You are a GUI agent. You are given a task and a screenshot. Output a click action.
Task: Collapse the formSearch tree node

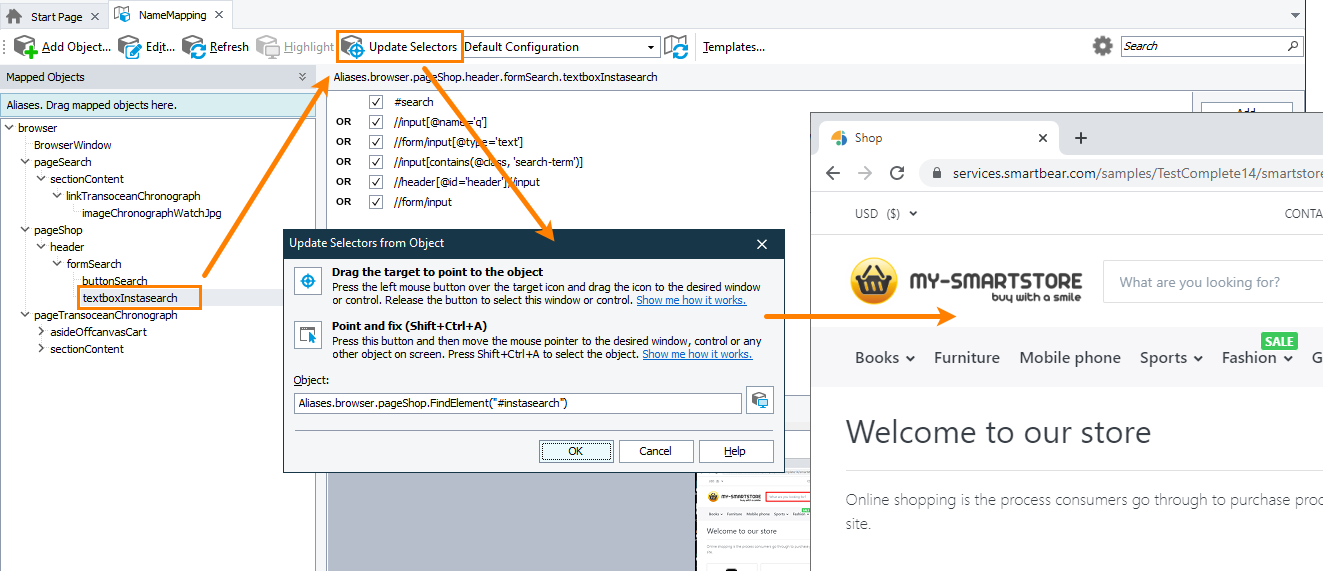tap(57, 264)
